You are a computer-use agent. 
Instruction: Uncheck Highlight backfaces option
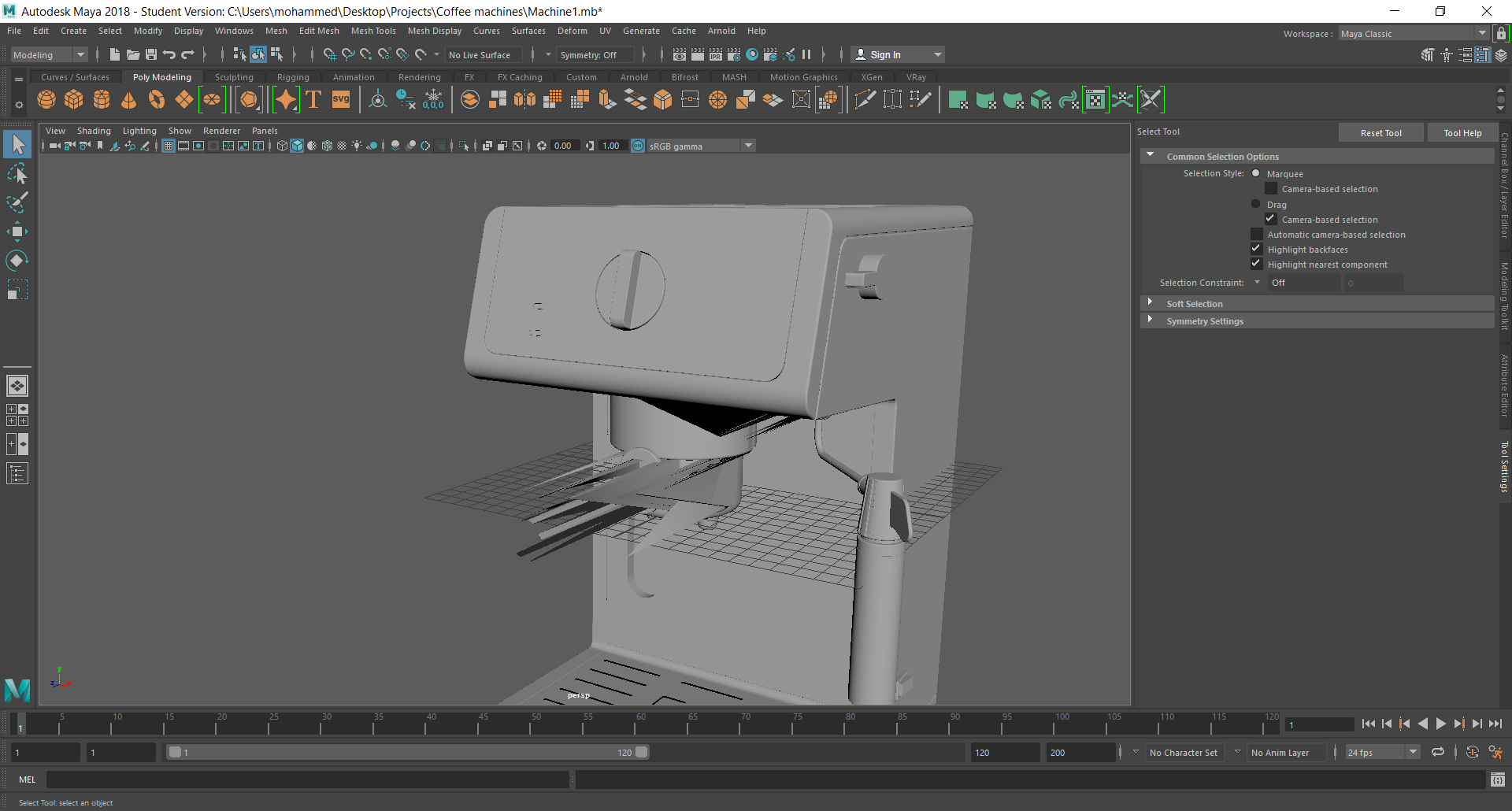click(x=1257, y=250)
